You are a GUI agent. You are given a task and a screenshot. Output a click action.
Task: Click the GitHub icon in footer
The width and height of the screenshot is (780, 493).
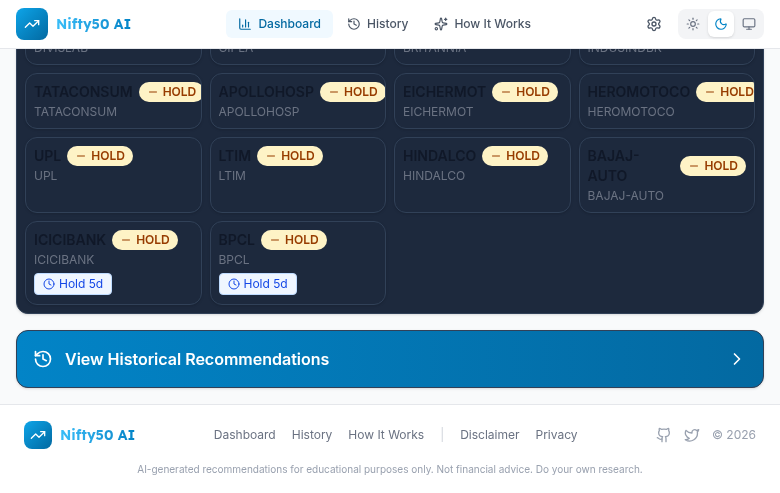[x=663, y=435]
